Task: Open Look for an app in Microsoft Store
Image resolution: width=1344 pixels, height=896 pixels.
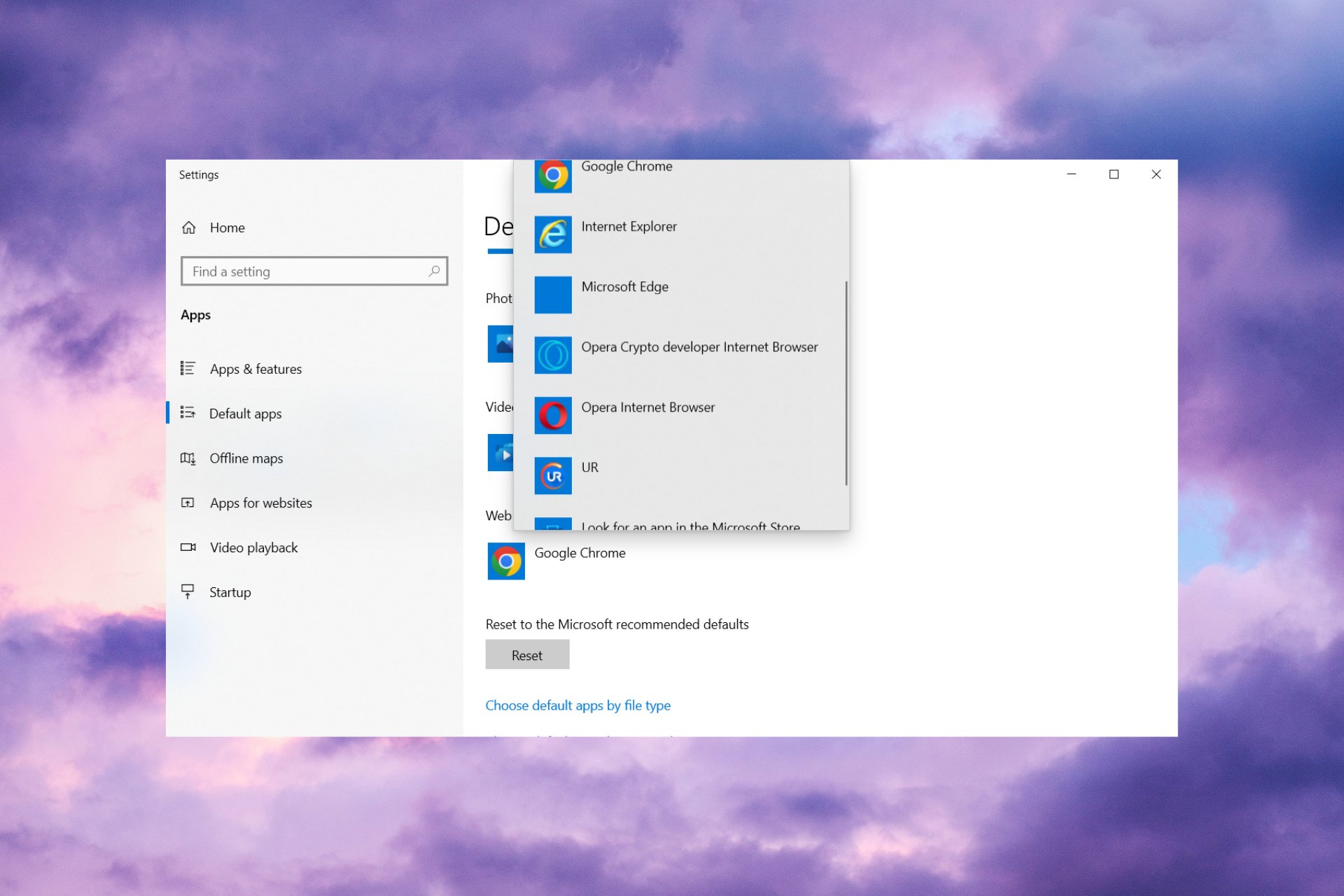Action: coord(681,522)
